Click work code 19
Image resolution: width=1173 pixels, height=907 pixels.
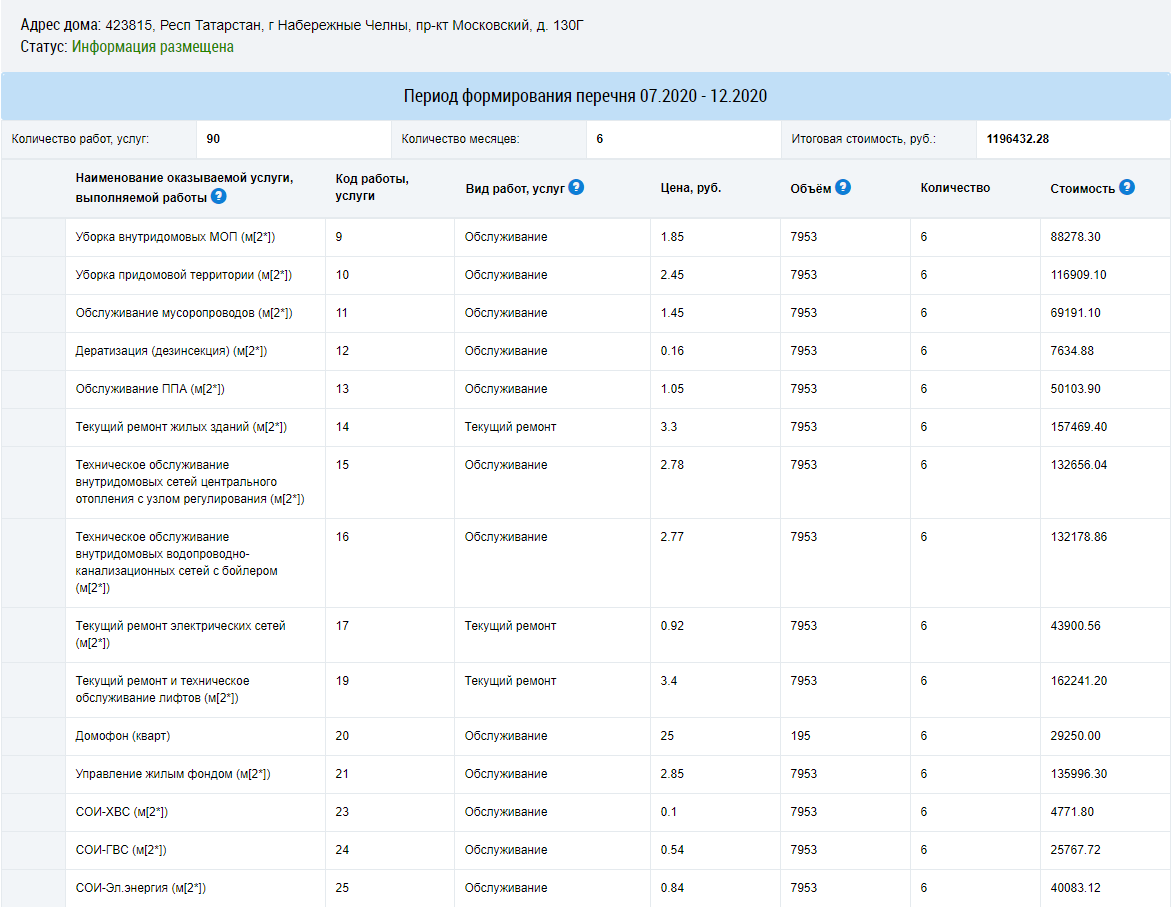[343, 681]
